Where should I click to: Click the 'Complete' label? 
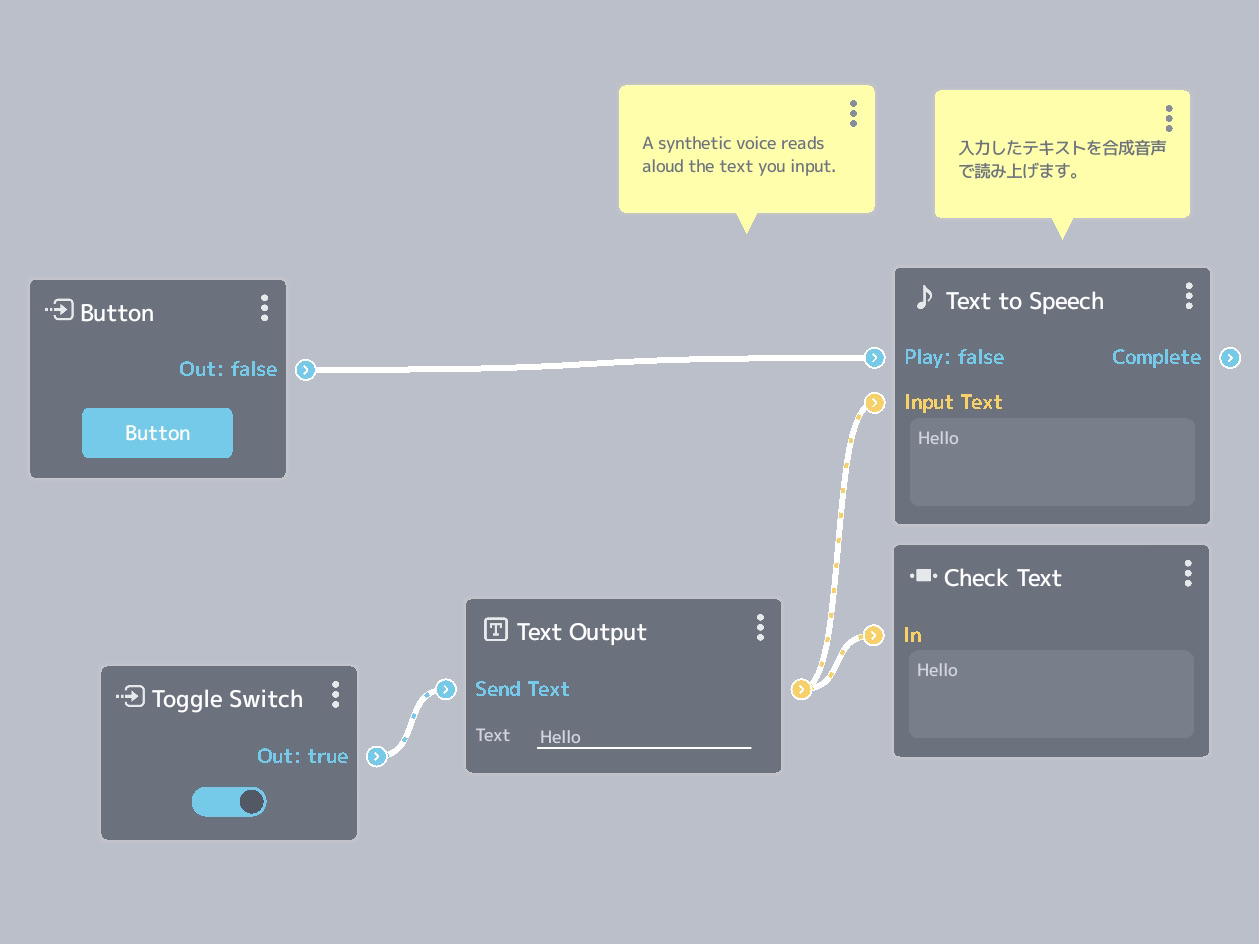[x=1156, y=357]
